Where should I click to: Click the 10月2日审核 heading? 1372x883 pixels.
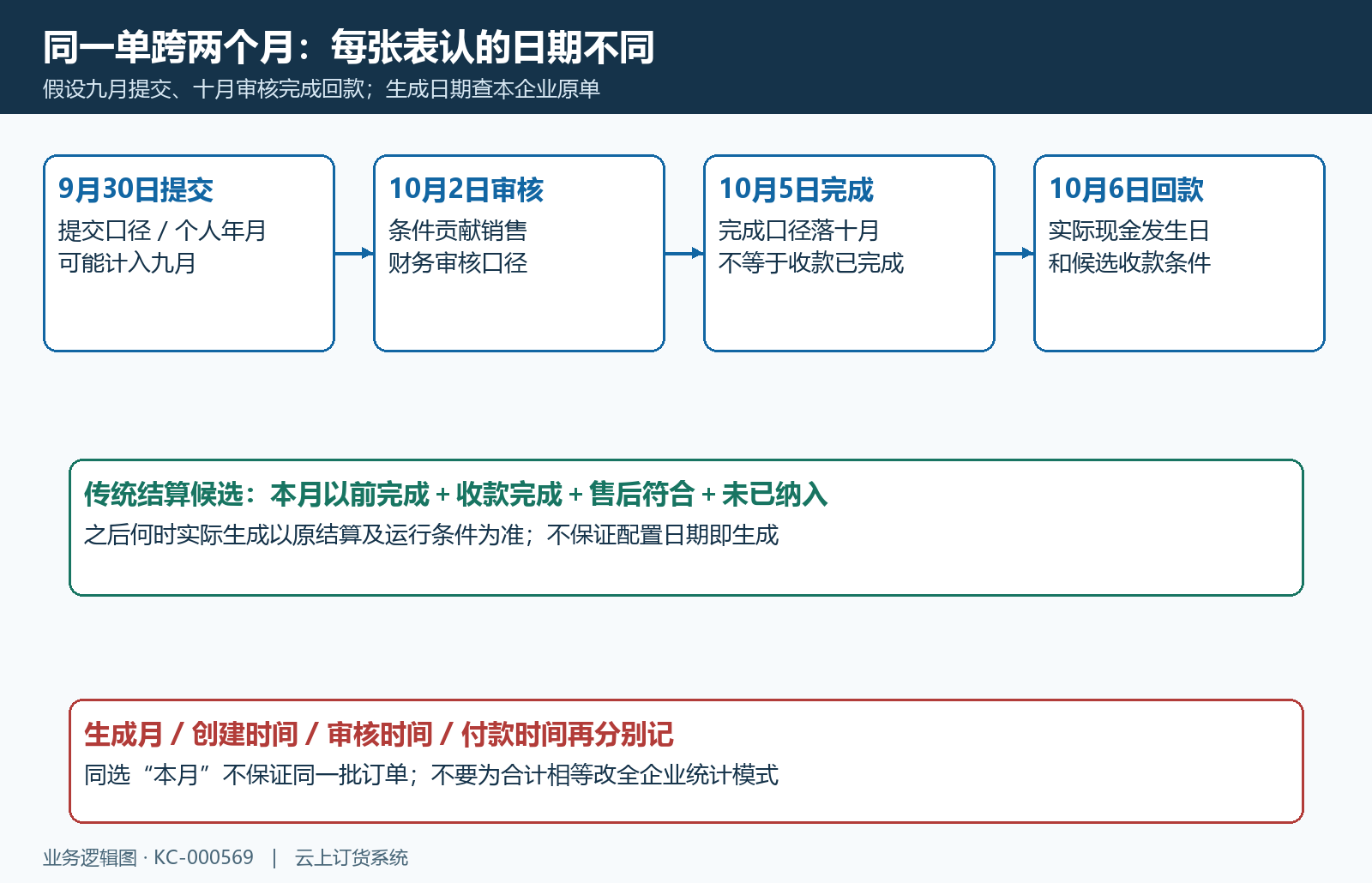[x=466, y=189]
